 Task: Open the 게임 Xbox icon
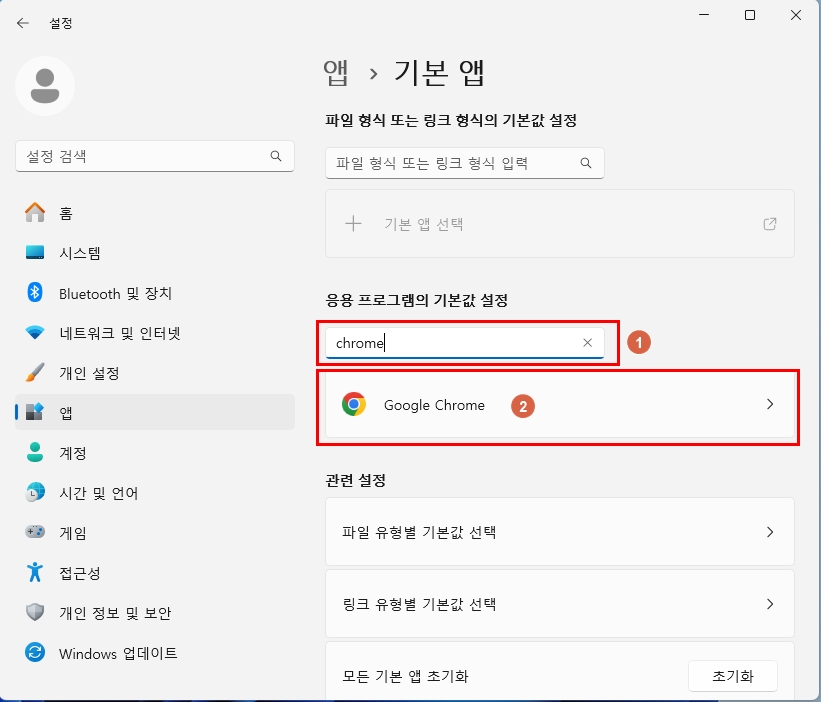34,533
